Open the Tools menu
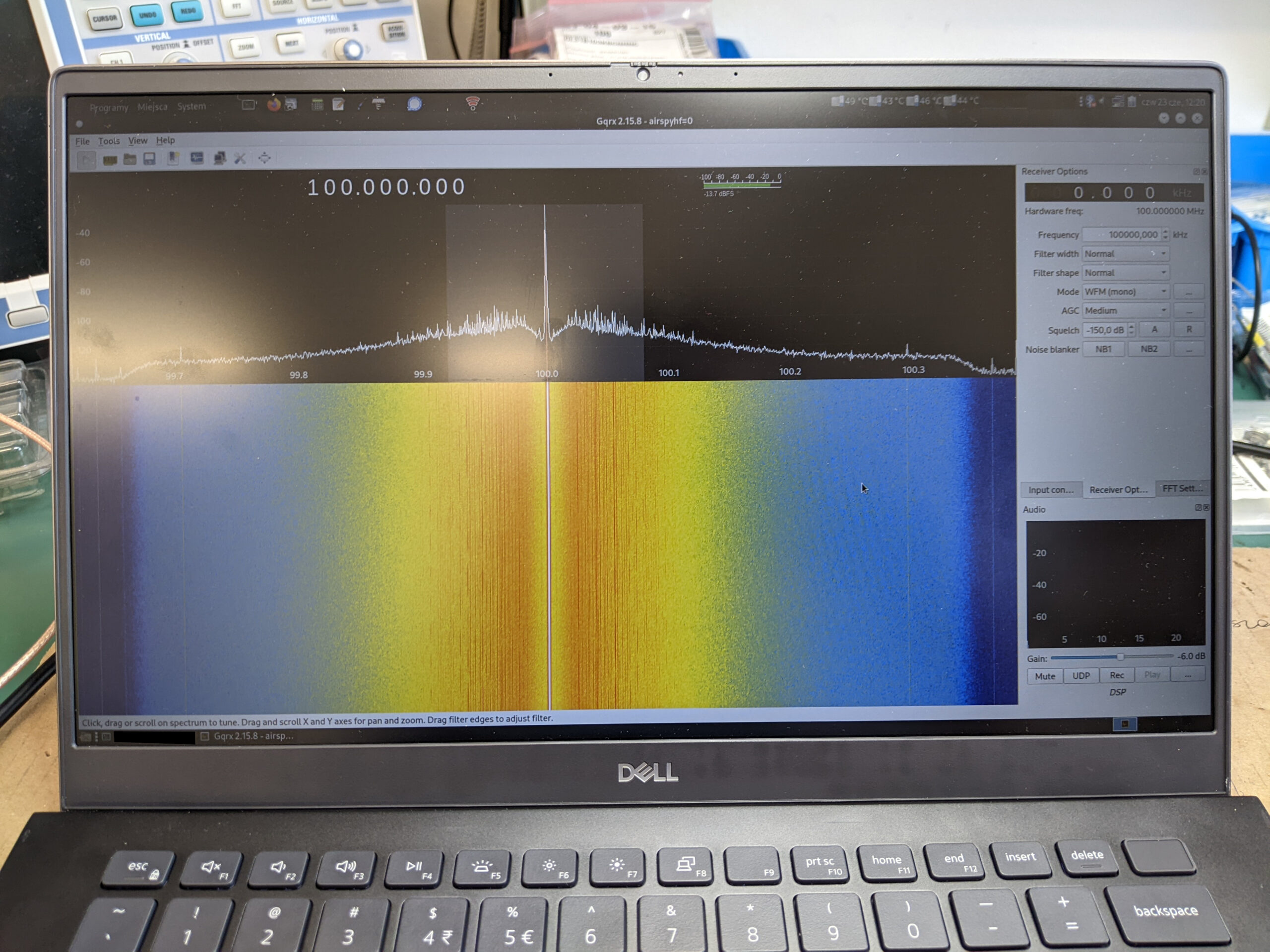Image resolution: width=1270 pixels, height=952 pixels. 109,141
